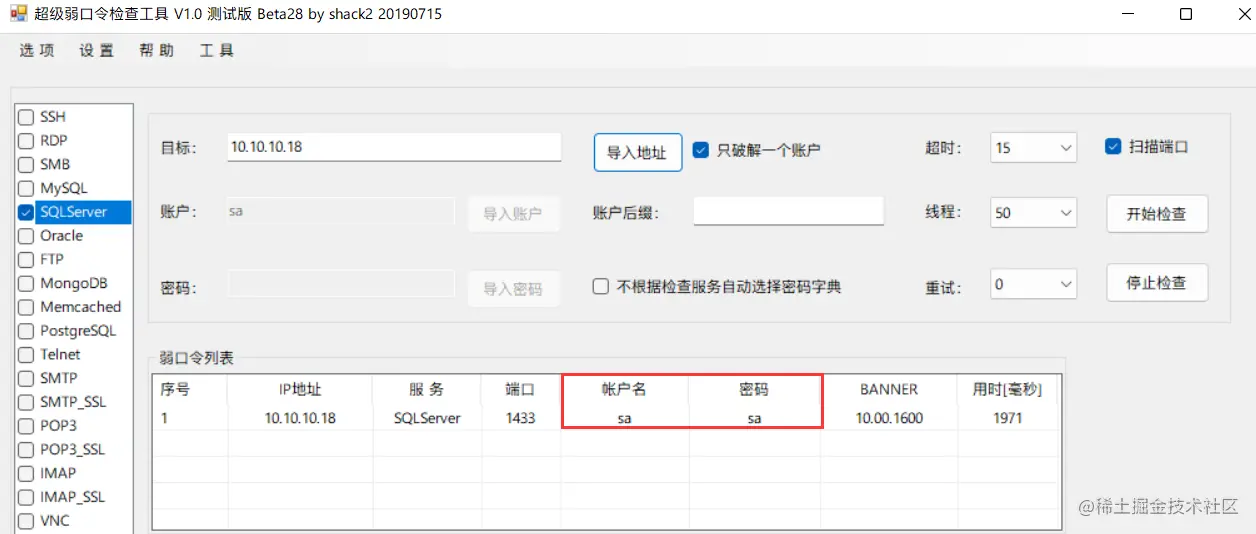Toggle the 只破解一个账户 checkbox
The image size is (1256, 534).
701,150
